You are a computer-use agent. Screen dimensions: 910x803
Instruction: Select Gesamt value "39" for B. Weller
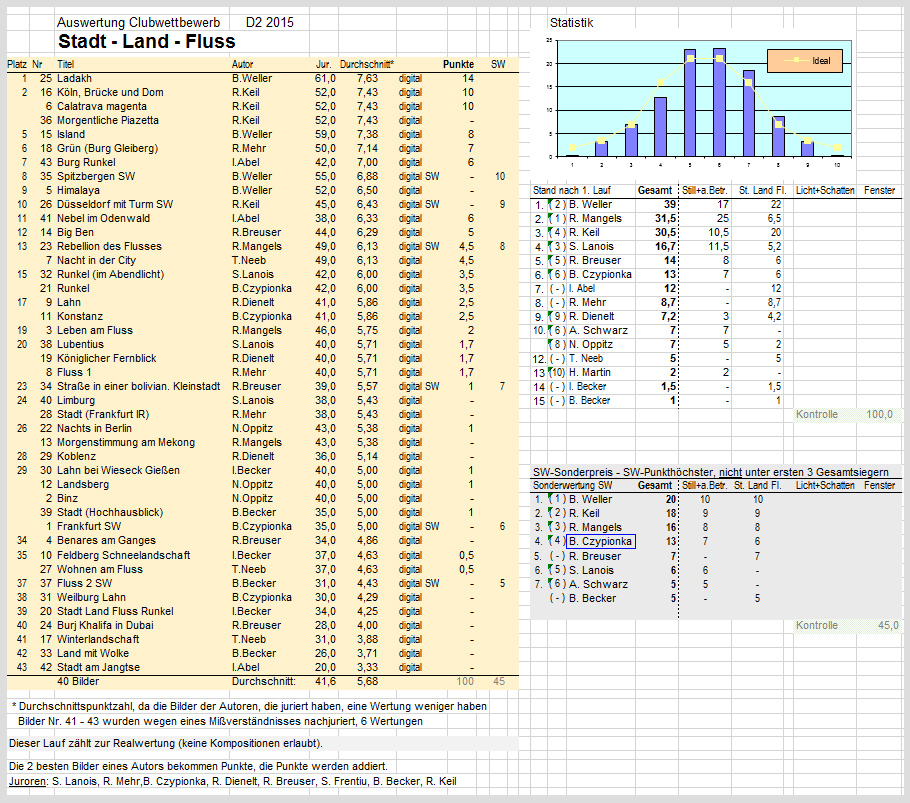(x=670, y=204)
